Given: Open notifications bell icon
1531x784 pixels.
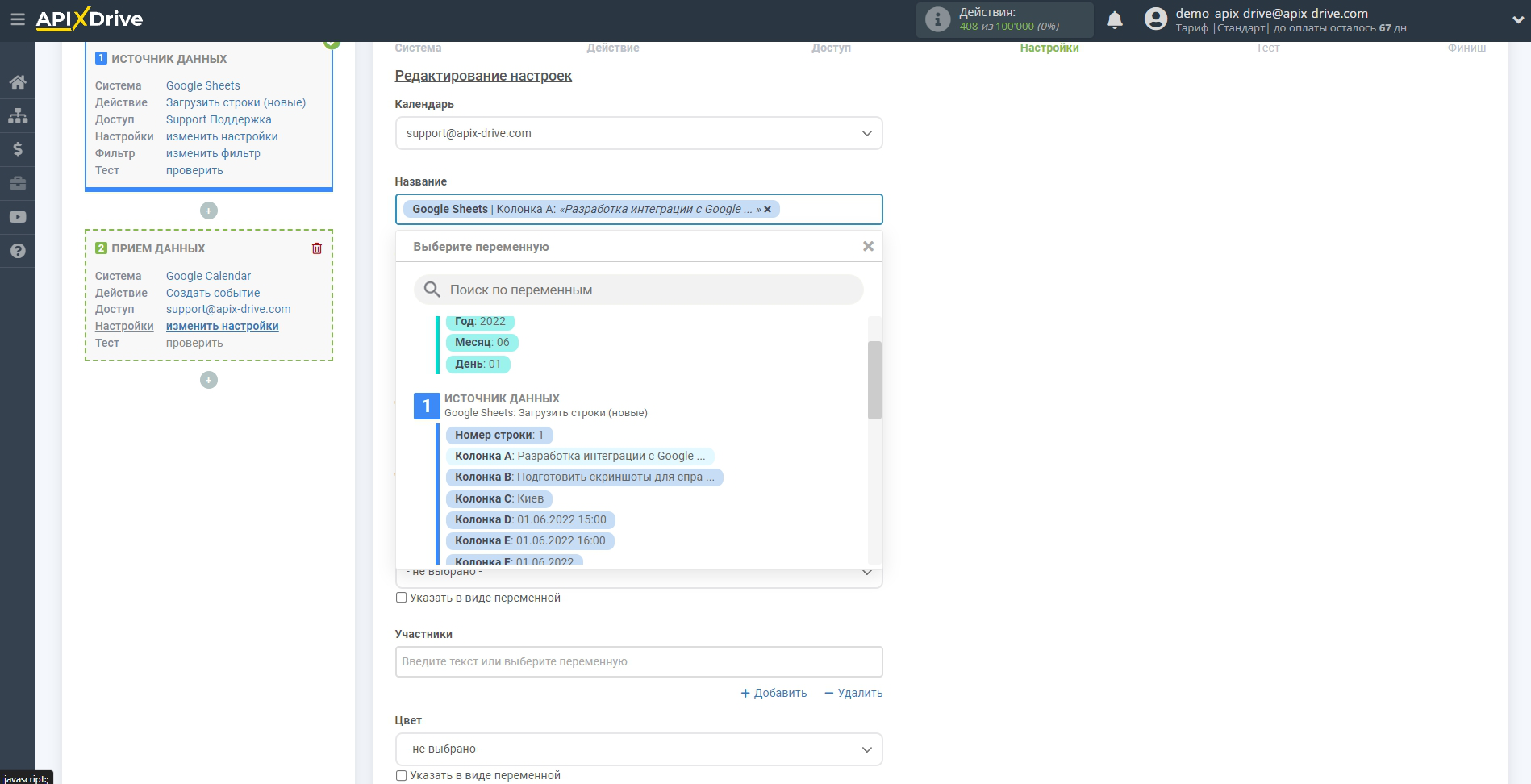Looking at the screenshot, I should [1115, 20].
